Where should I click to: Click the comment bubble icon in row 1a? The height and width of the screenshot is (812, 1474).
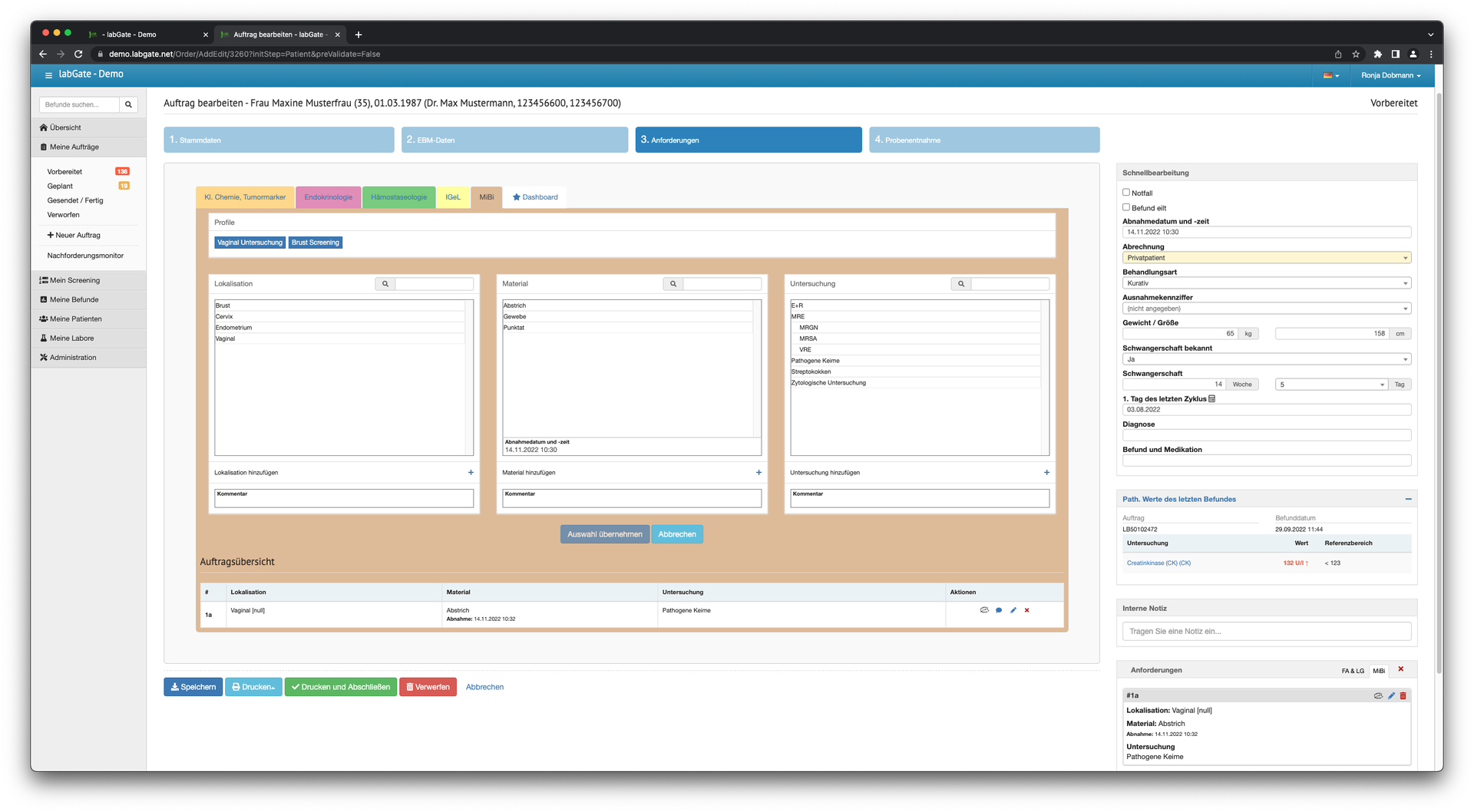pyautogui.click(x=999, y=610)
